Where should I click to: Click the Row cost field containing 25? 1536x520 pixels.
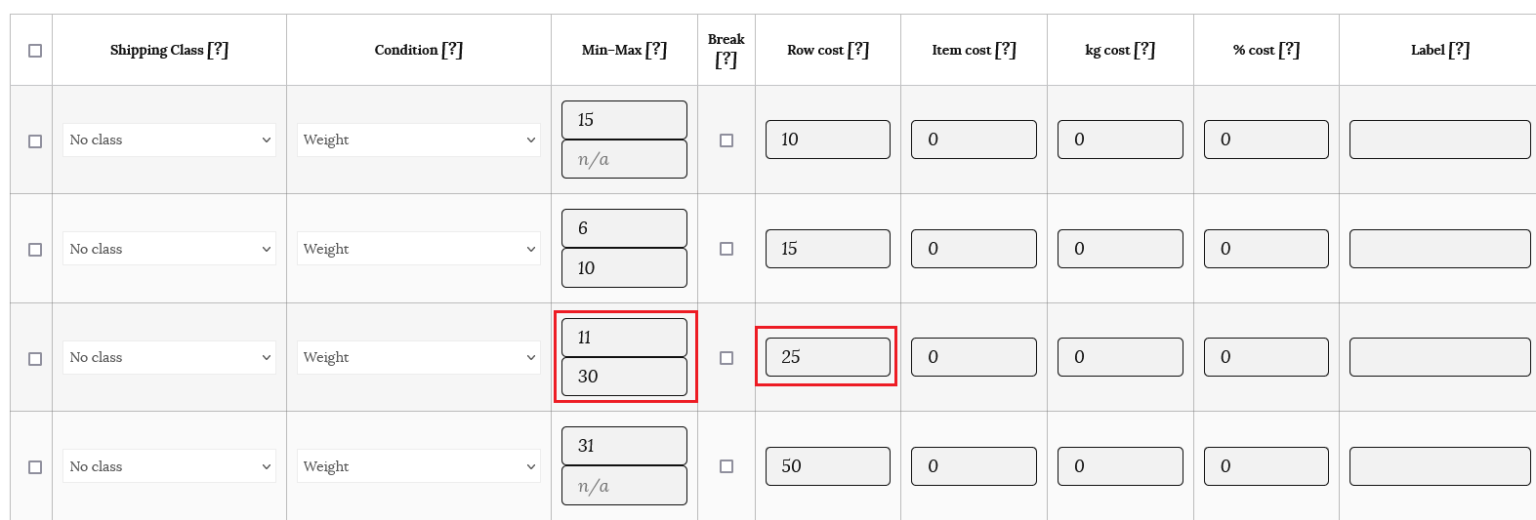pyautogui.click(x=827, y=357)
